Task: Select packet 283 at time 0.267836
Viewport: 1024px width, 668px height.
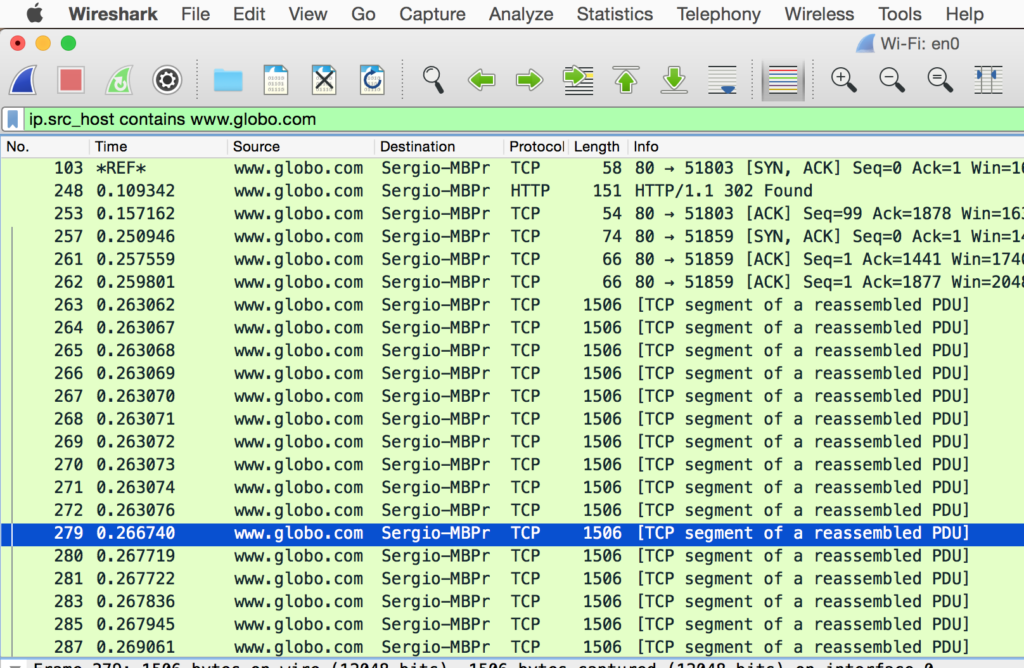Action: pyautogui.click(x=512, y=602)
